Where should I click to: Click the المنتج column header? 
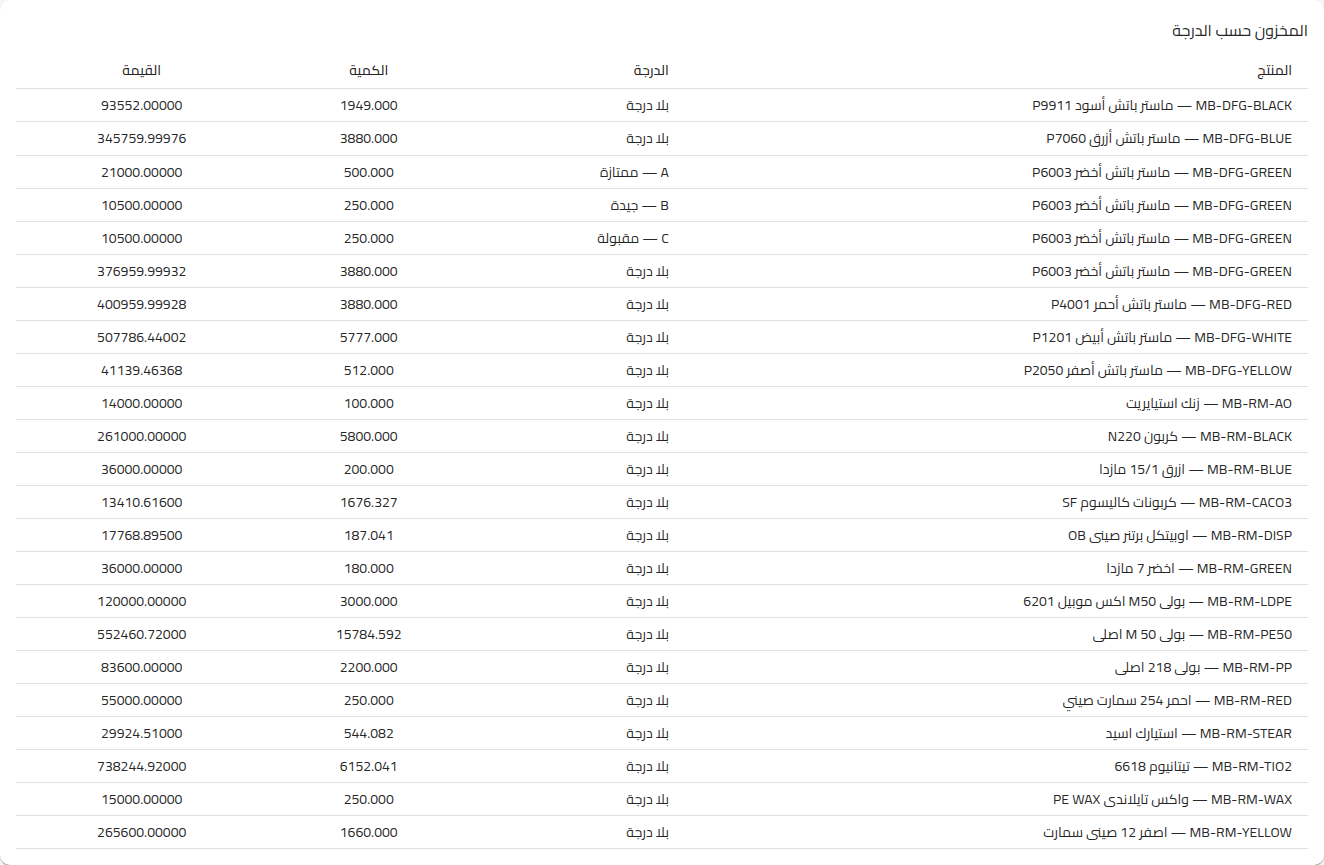1274,71
